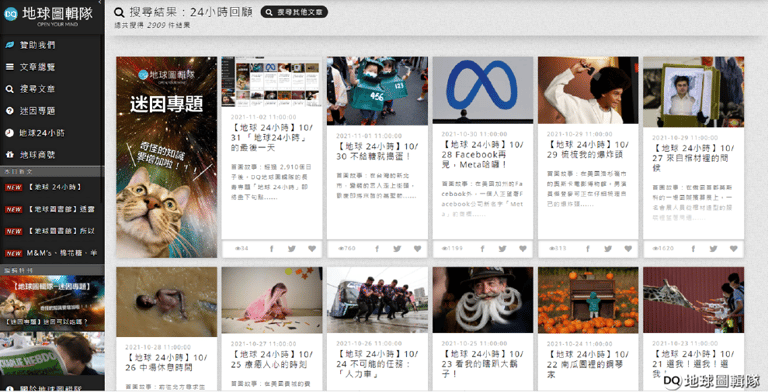Click Facebook icon on 10/29 爆炸頭 card
768x392 pixels.
click(588, 248)
